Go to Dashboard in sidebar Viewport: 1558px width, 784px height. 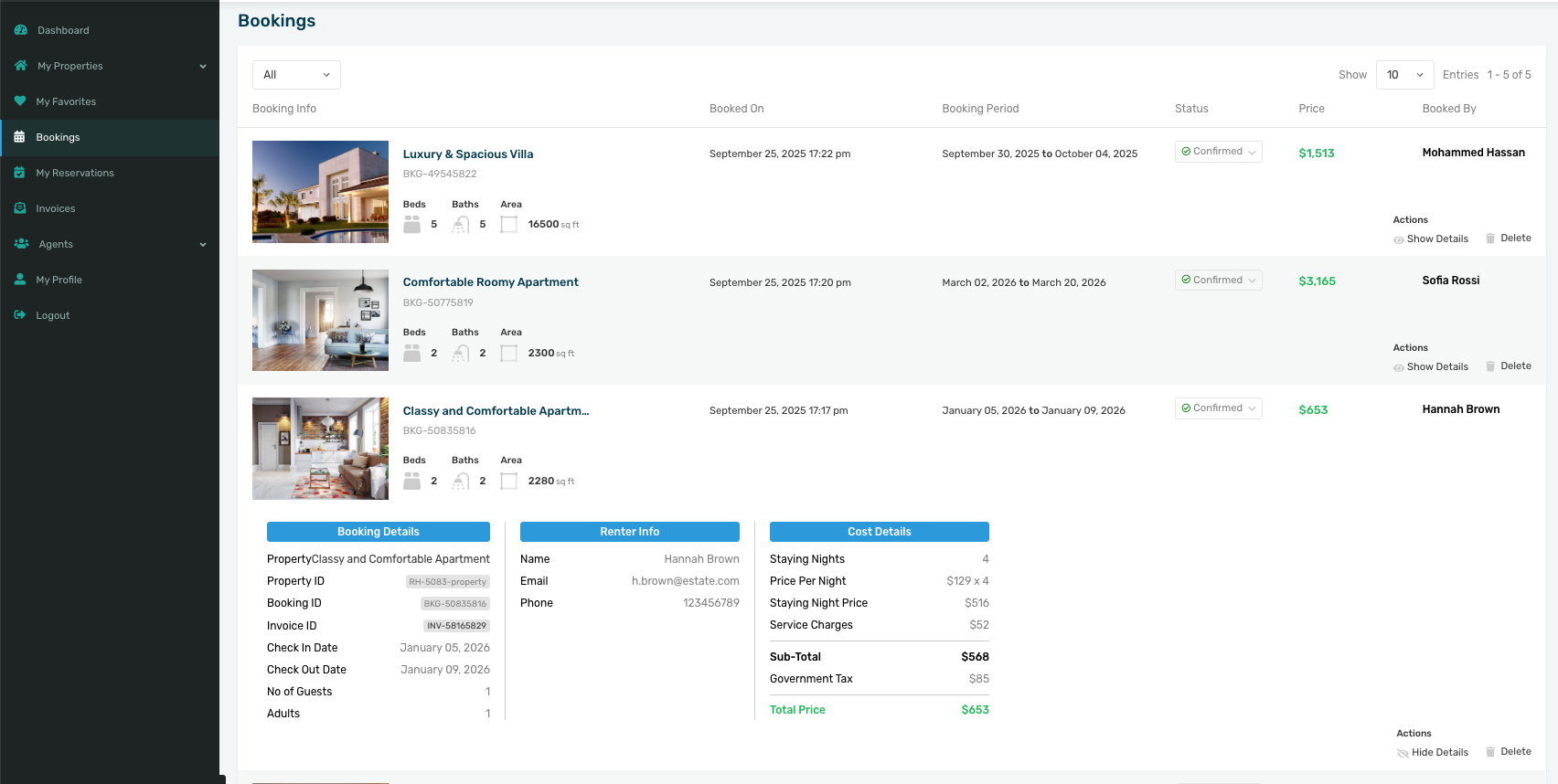[63, 30]
